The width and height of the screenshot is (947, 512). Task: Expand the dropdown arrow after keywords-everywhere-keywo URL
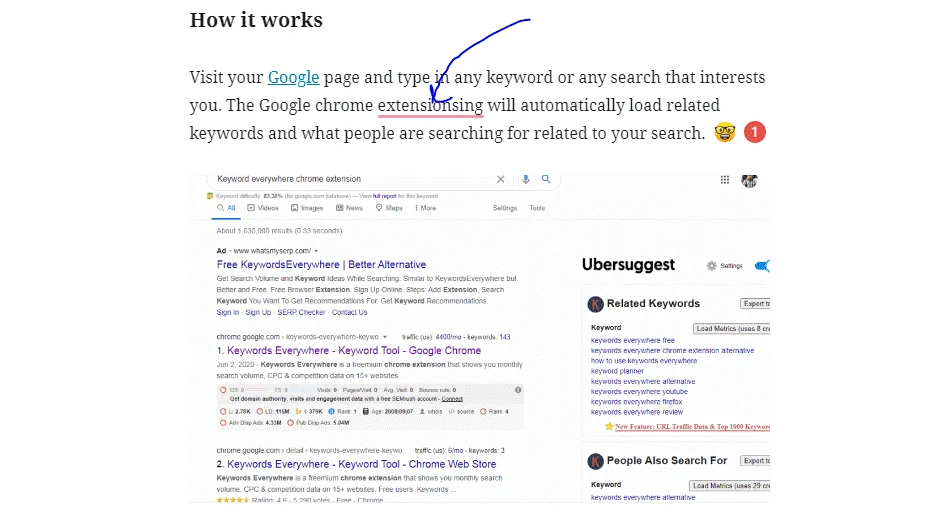[385, 338]
